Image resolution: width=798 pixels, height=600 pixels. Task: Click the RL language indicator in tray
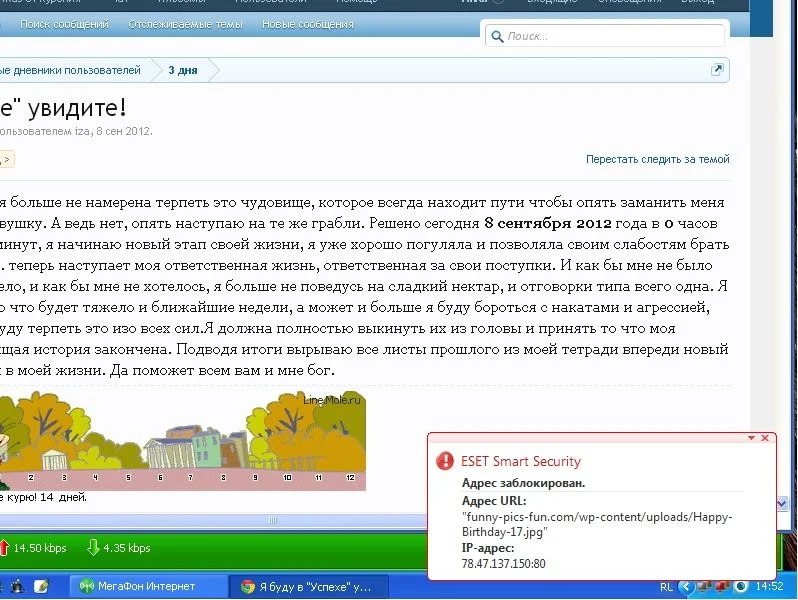coord(666,587)
